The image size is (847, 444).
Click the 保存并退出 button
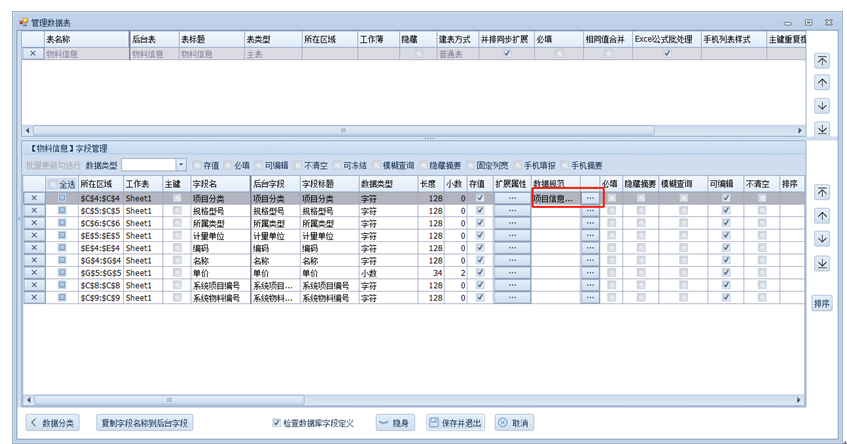(457, 423)
